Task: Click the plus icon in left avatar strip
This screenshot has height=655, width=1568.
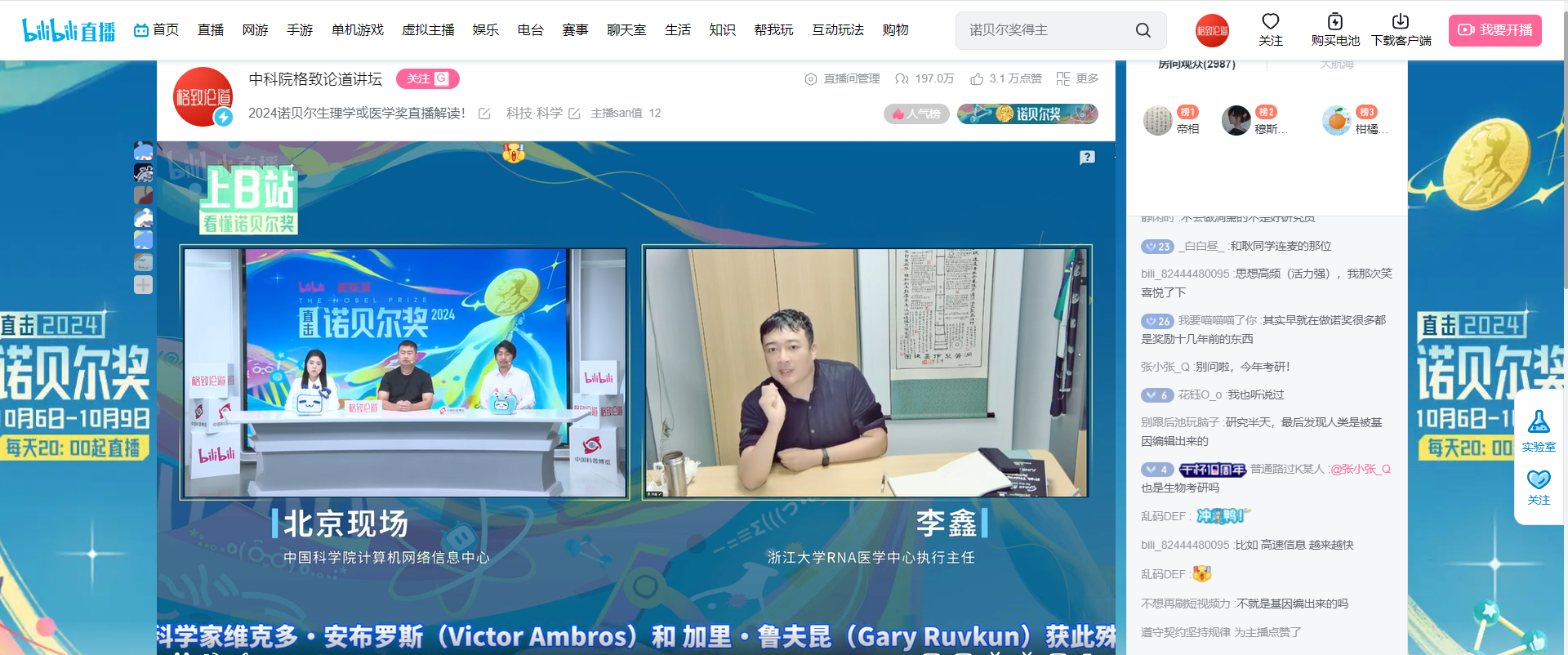Action: click(143, 285)
